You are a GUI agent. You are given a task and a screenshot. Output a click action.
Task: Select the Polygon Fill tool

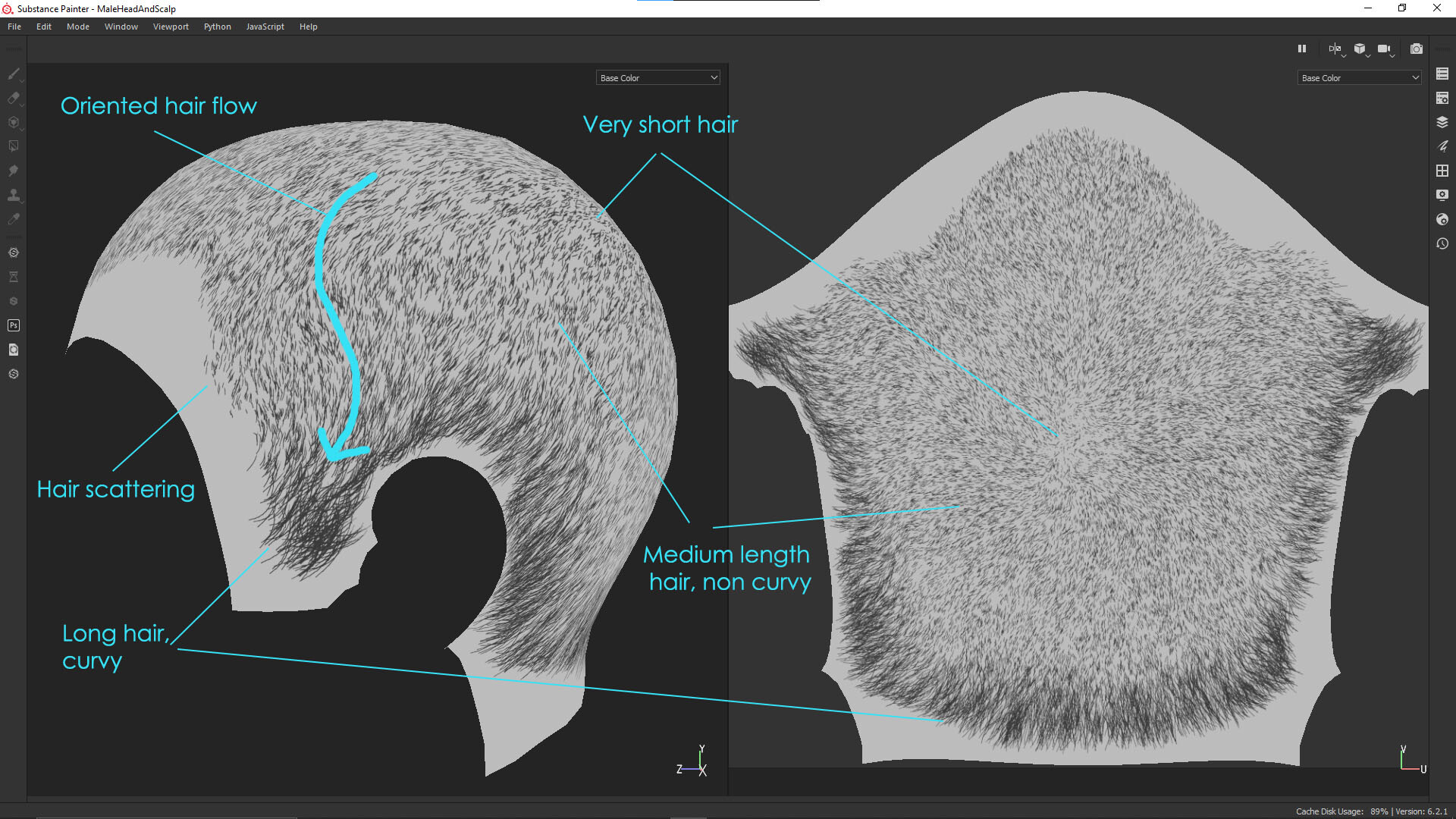(14, 146)
